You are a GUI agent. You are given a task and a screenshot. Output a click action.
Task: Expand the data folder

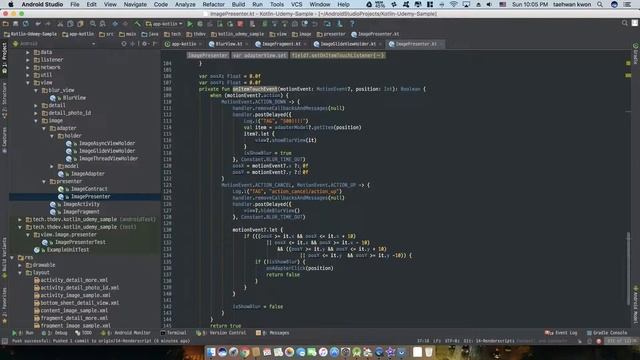(28, 52)
